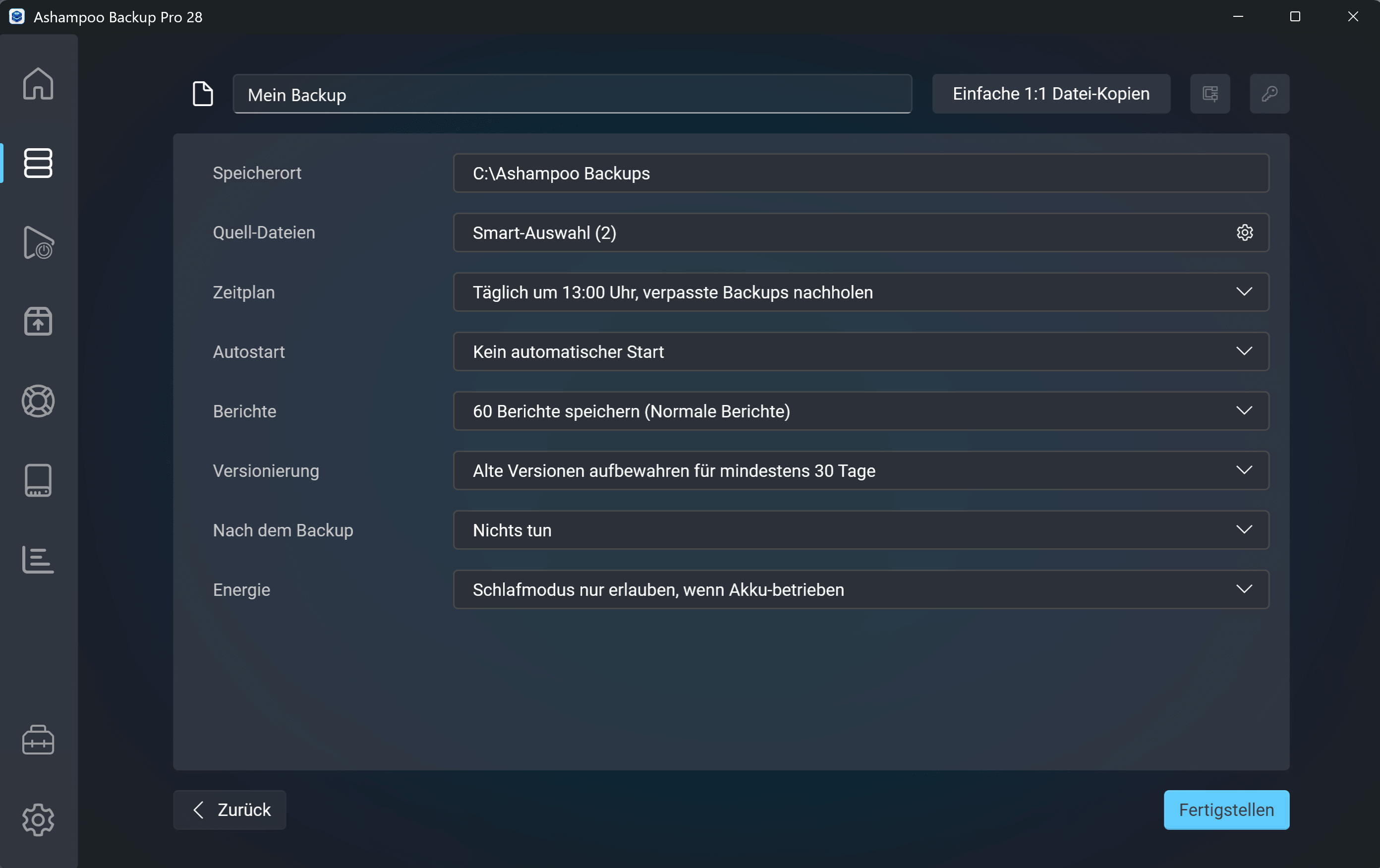Open the Quell-Dateien gear settings

tap(1244, 232)
